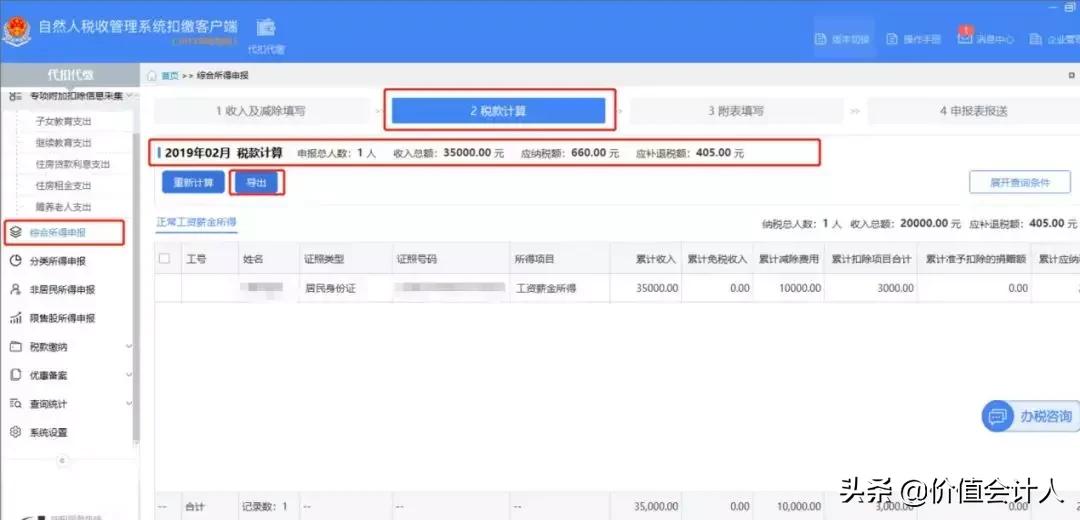Click the 首页 breadcrumb link
This screenshot has height=520, width=1080.
[170, 75]
